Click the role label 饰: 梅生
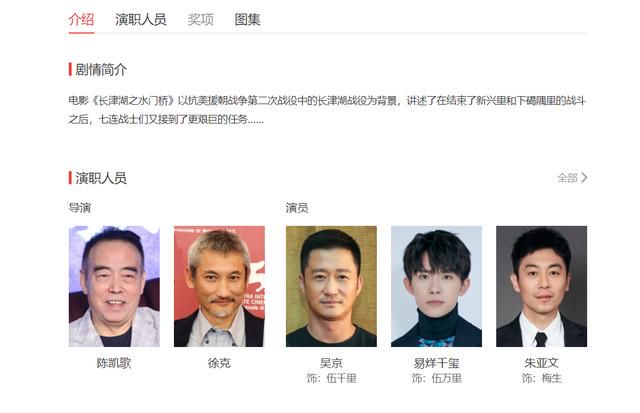640x413 pixels. [x=541, y=378]
